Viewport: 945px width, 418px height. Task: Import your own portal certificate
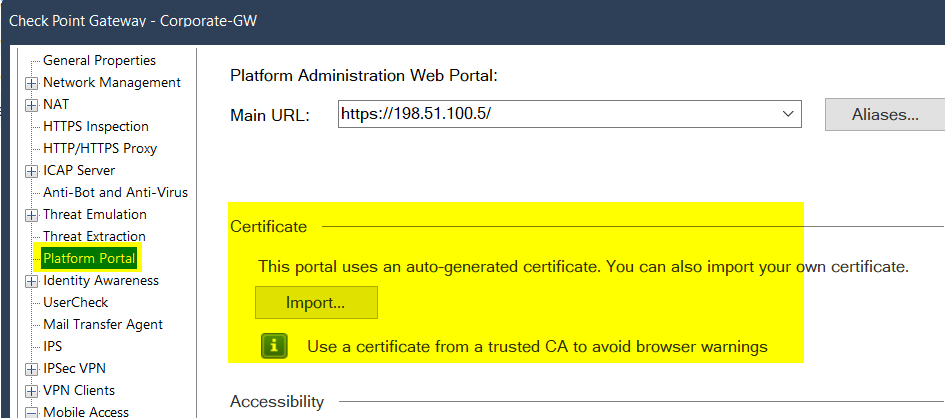pos(316,302)
